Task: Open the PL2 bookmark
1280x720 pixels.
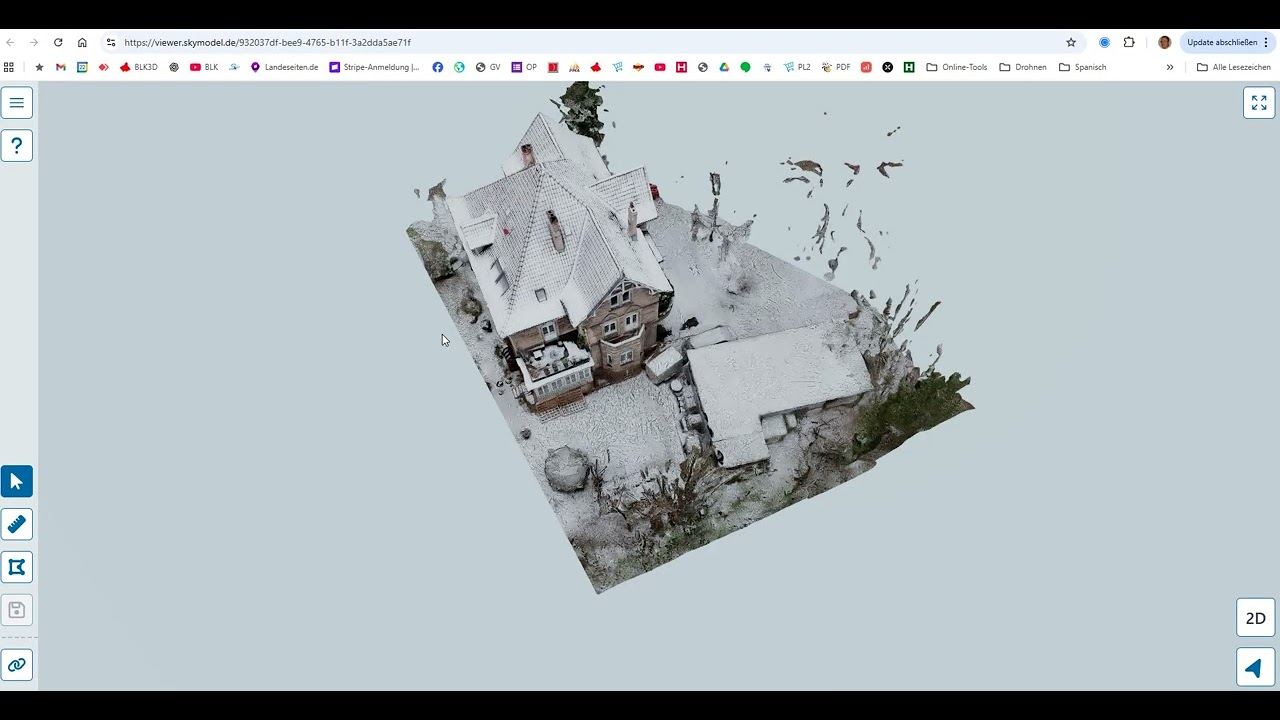Action: pos(797,67)
